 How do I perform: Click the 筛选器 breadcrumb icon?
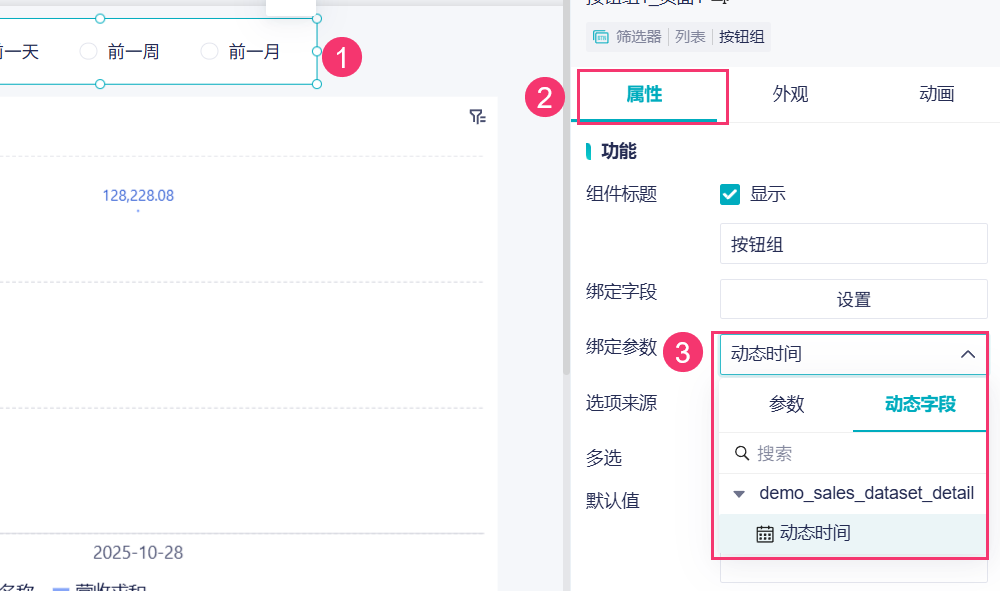[x=601, y=37]
